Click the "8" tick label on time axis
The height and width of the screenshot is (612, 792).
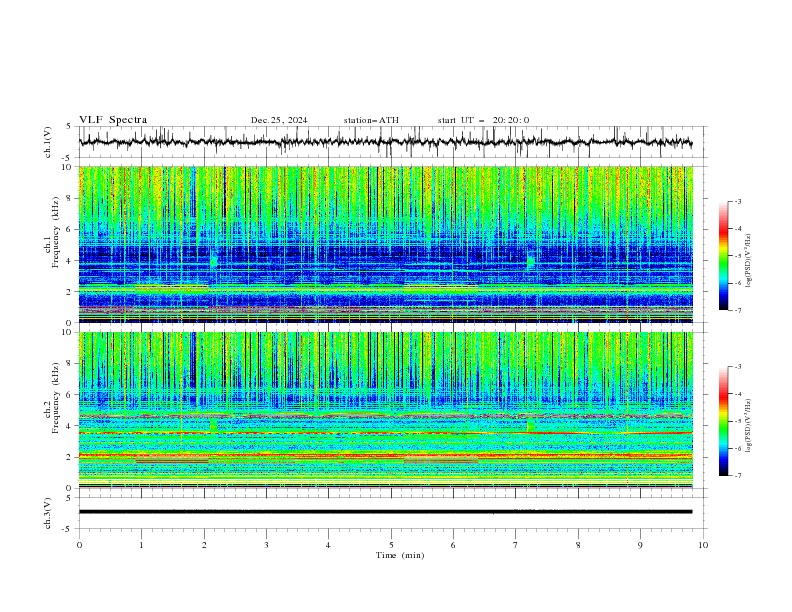pos(578,545)
